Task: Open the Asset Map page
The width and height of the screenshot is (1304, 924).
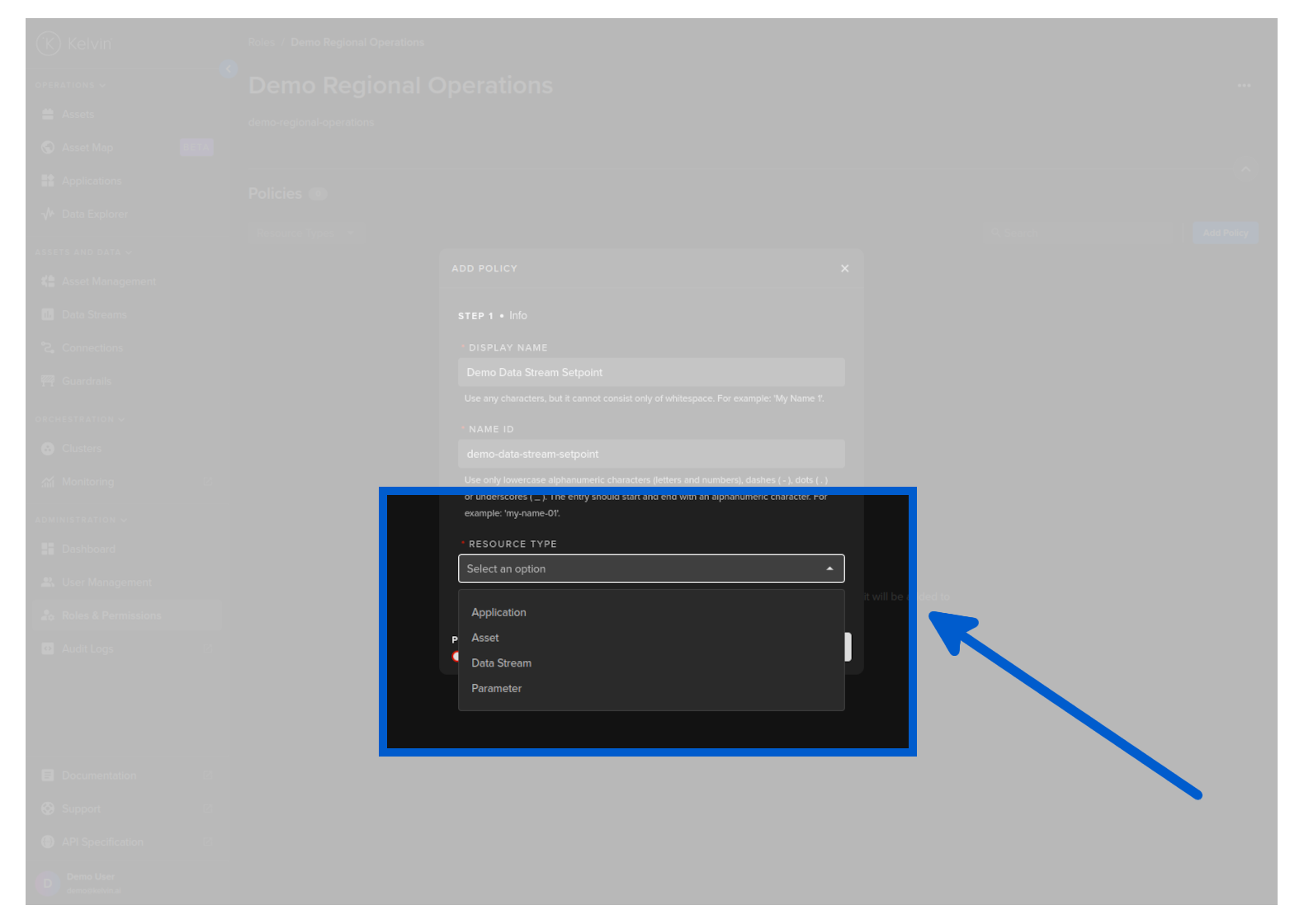Action: pos(87,148)
